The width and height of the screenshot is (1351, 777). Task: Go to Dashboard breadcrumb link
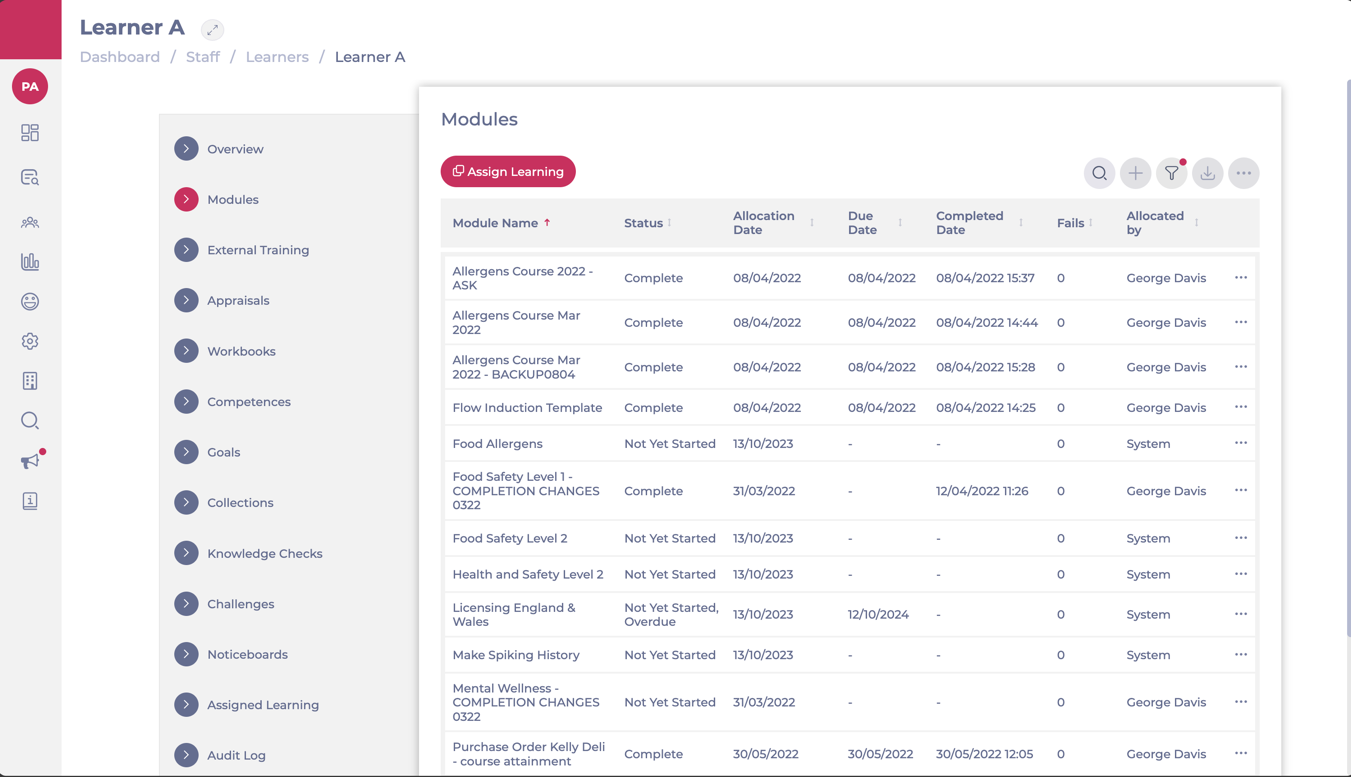[x=120, y=57]
